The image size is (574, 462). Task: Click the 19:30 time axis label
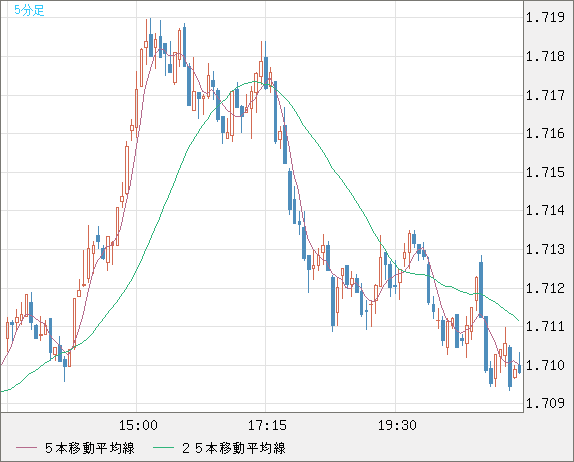[x=397, y=425]
